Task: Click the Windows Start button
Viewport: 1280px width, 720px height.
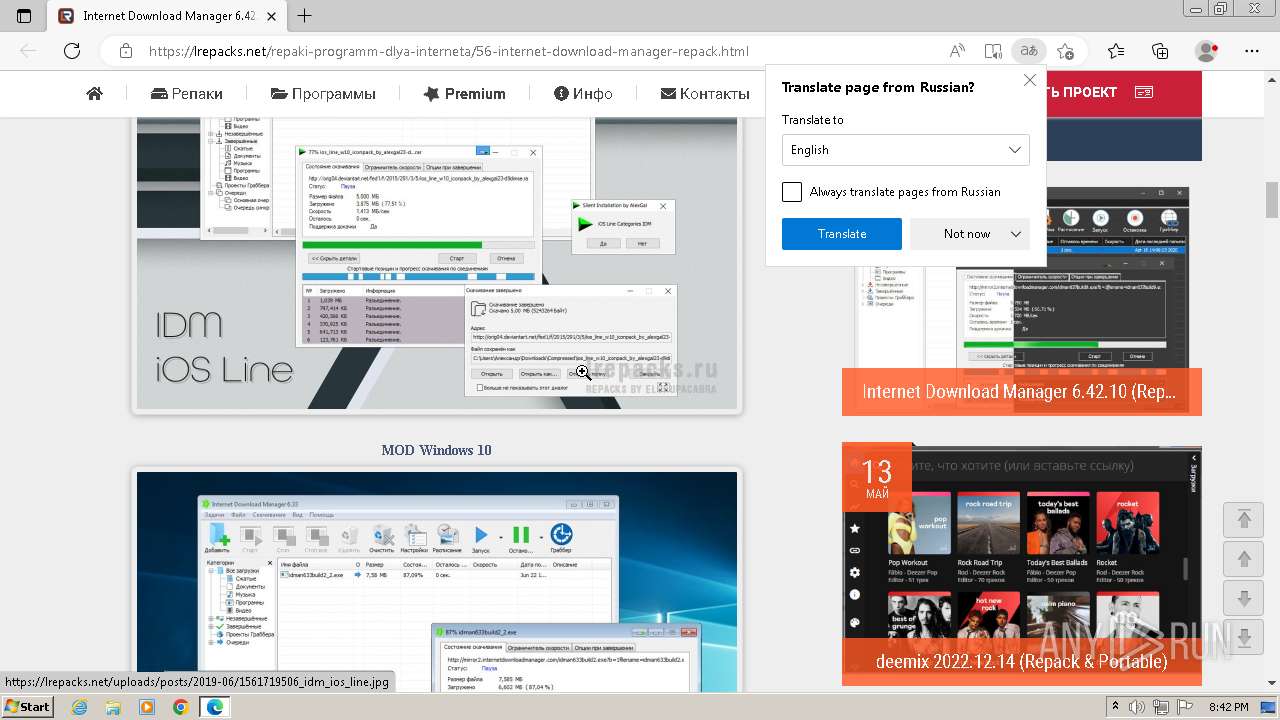Action: 27,707
